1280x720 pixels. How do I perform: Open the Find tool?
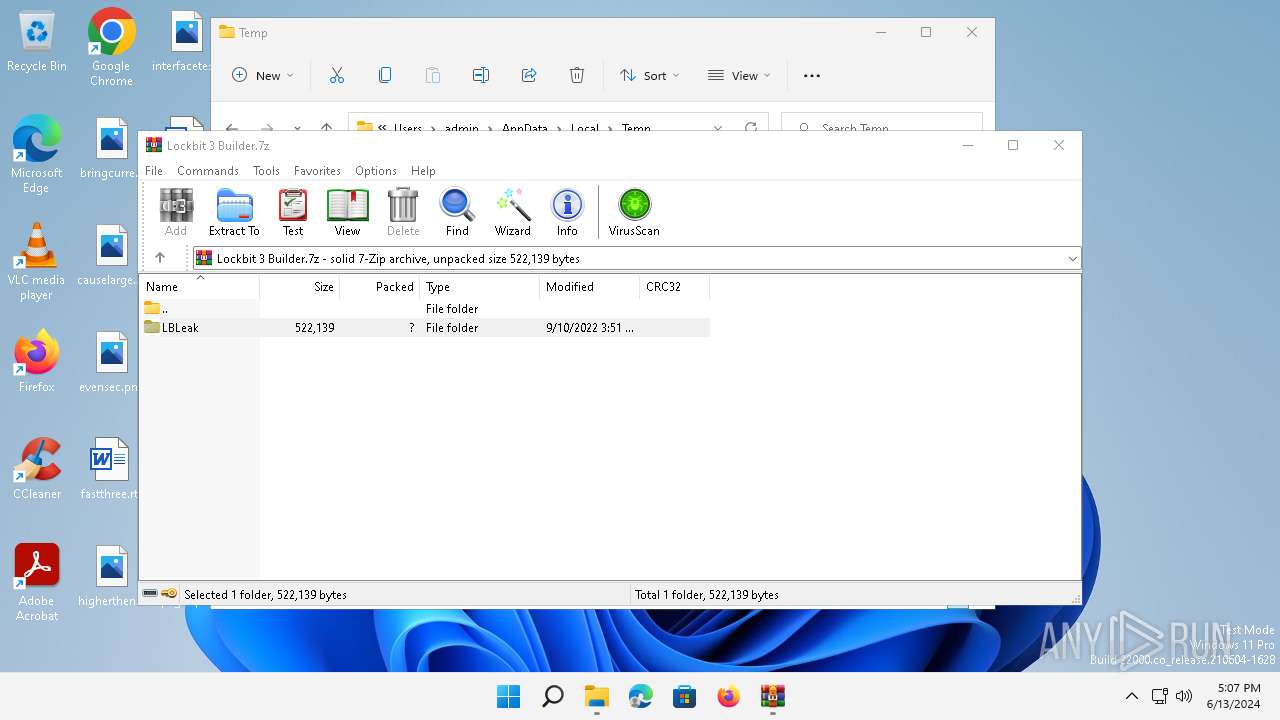(x=457, y=212)
